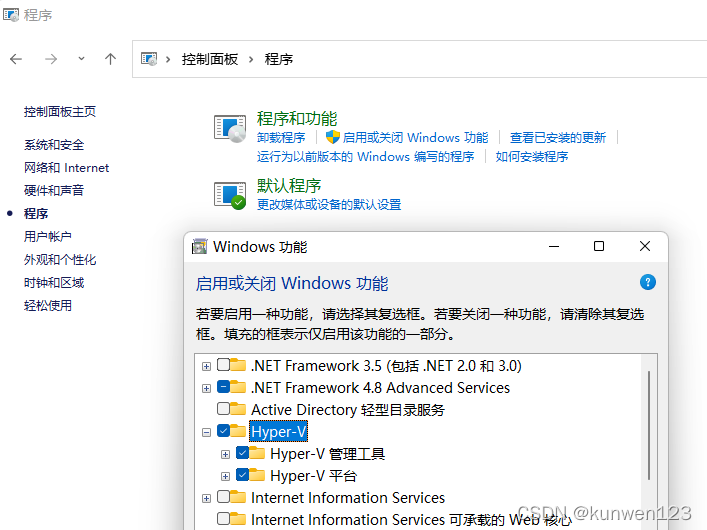Uncheck Hyper-V 管理工具 checkbox
This screenshot has height=530, width=707.
coord(243,452)
